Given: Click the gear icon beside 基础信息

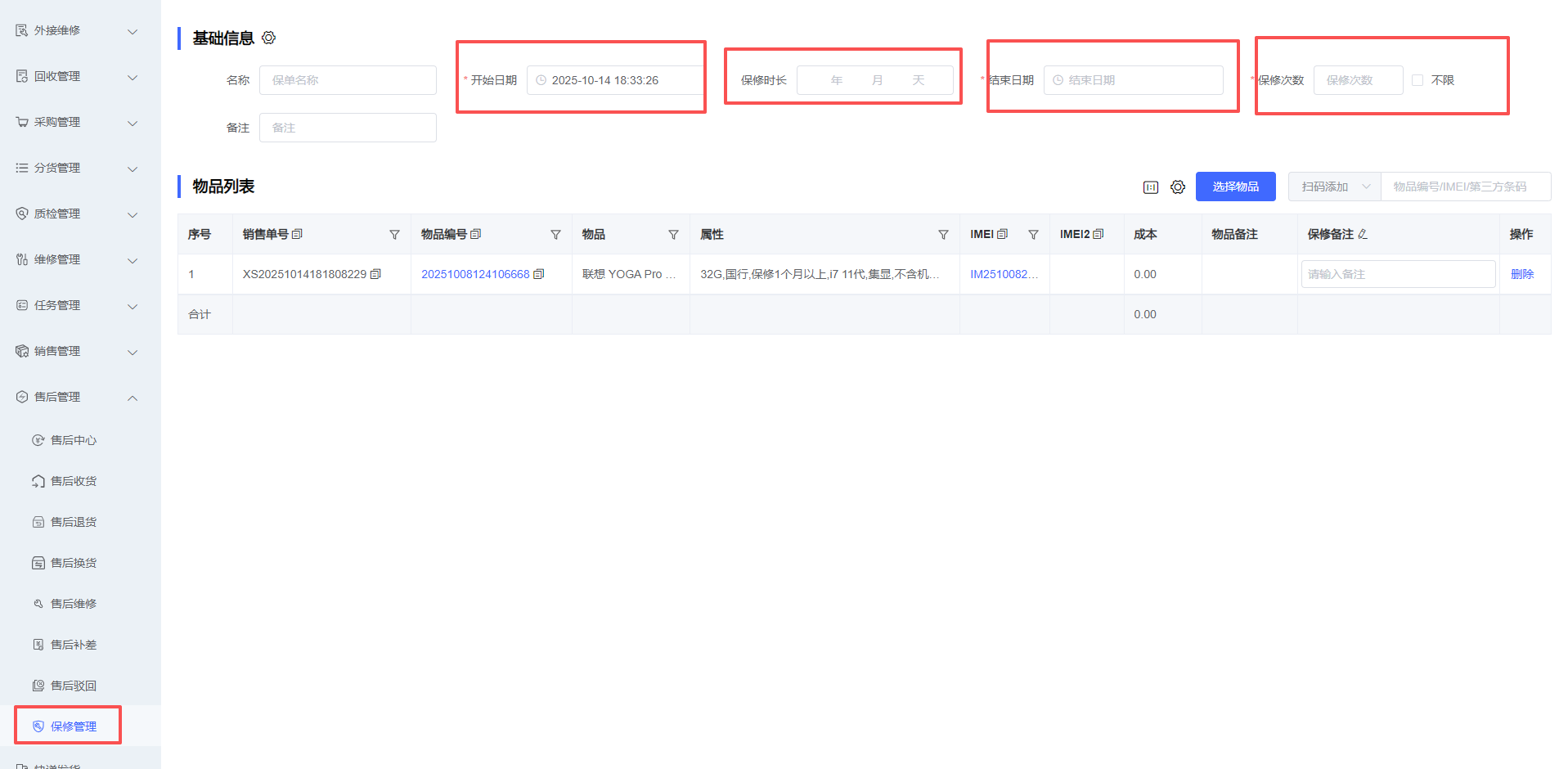Looking at the screenshot, I should tap(268, 38).
